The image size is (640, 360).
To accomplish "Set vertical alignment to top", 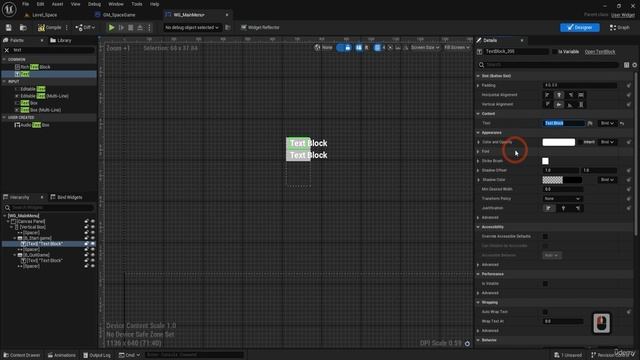I will [x=547, y=104].
